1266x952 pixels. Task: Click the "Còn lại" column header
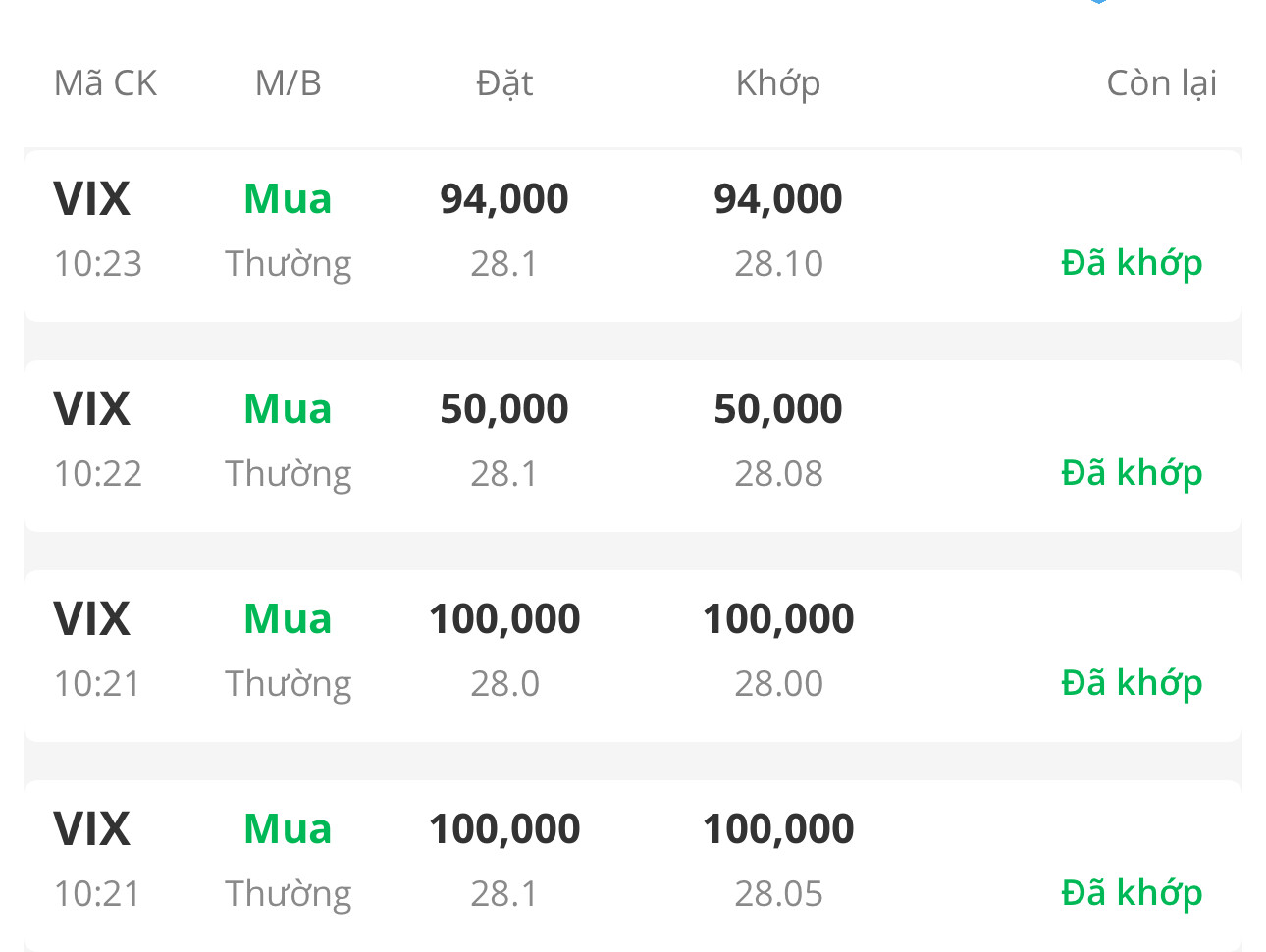[1161, 83]
